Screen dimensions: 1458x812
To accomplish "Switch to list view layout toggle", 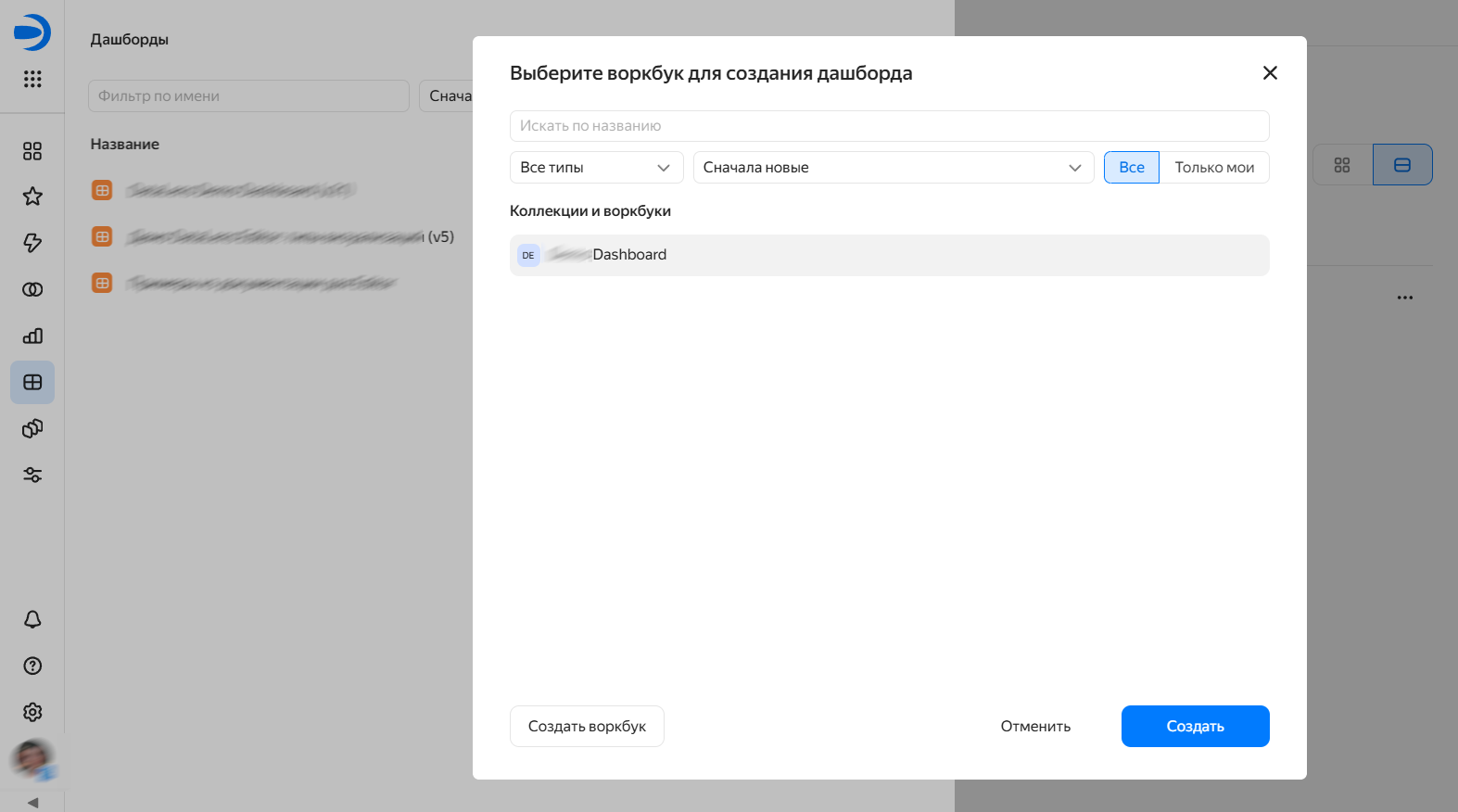I will 1401,165.
